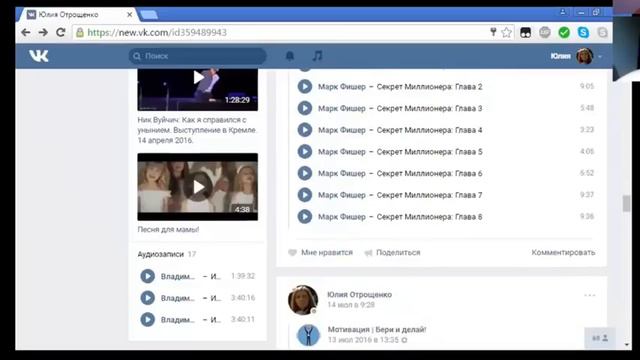The width and height of the screenshot is (640, 360).
Task: Play Секрет Миллионера: Глава 4
Action: tap(304, 130)
